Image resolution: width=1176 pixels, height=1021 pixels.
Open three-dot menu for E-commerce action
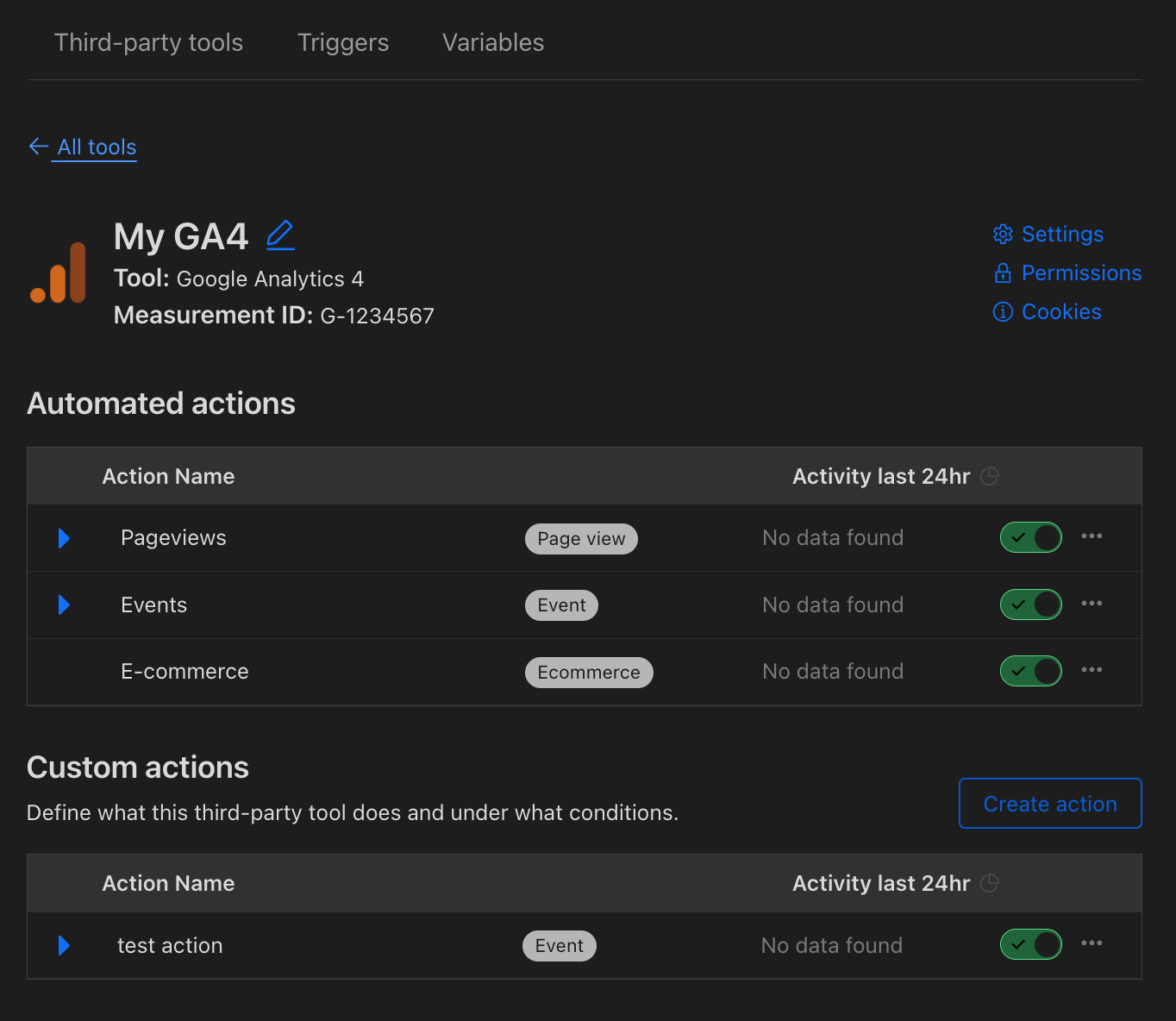(x=1092, y=670)
